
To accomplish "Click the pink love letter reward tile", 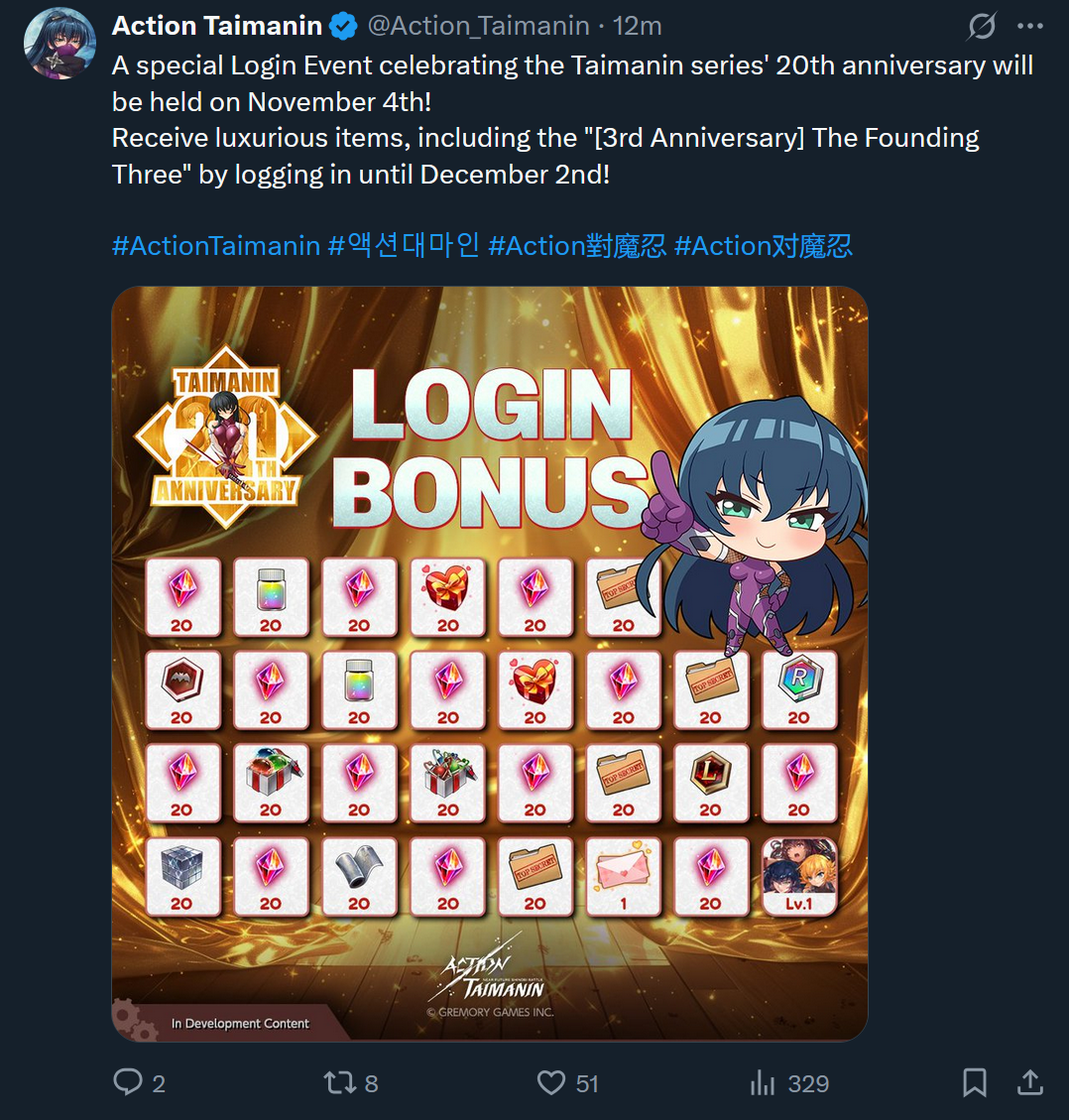I will [623, 876].
